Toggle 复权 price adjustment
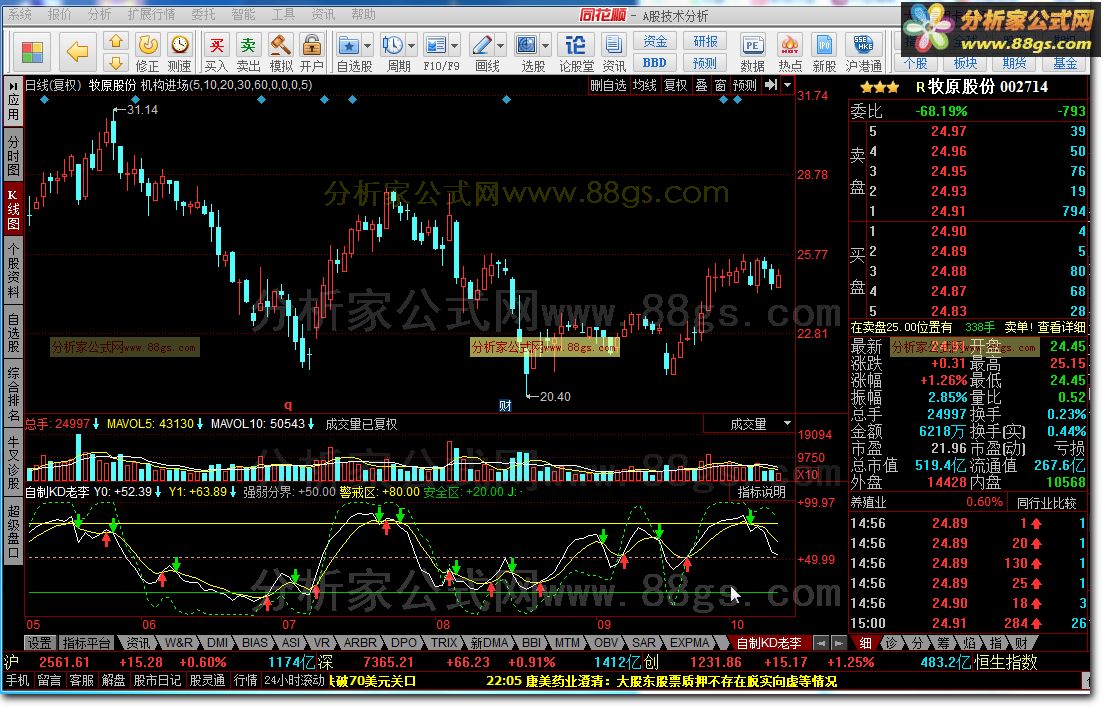1103x707 pixels. pyautogui.click(x=675, y=85)
